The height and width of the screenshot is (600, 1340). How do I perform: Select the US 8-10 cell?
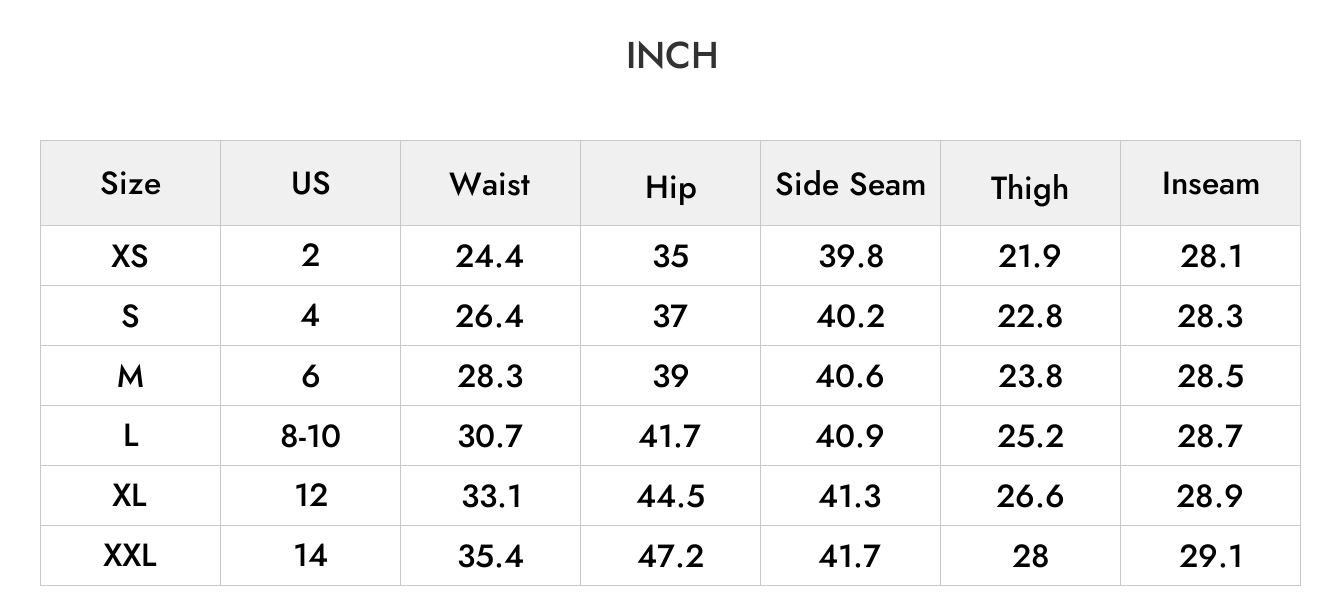(x=310, y=436)
